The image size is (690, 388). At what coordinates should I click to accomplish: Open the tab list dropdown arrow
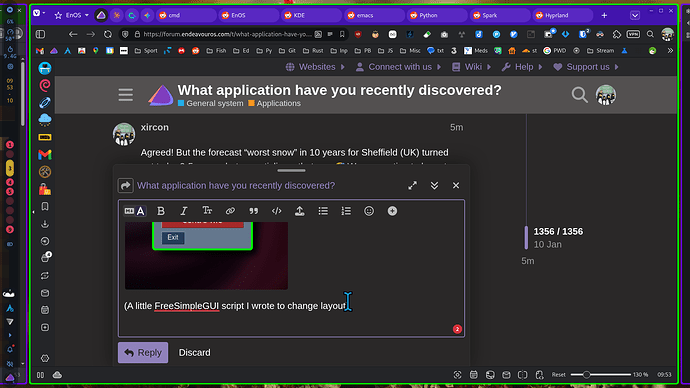[635, 15]
